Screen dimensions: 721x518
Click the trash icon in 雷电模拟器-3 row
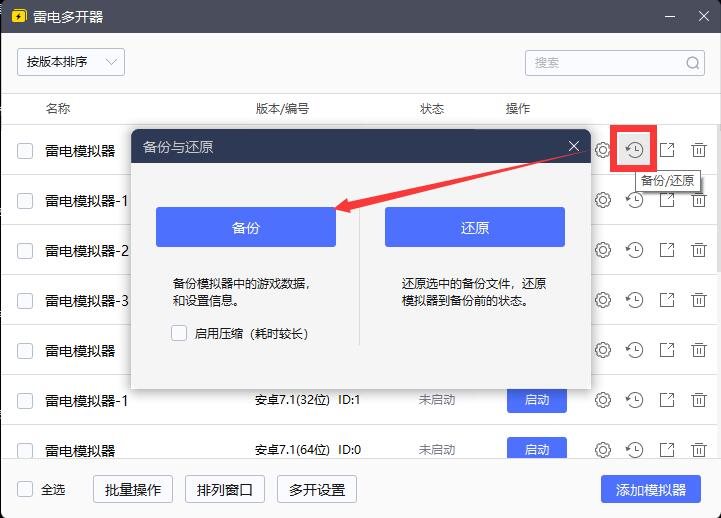coord(698,300)
